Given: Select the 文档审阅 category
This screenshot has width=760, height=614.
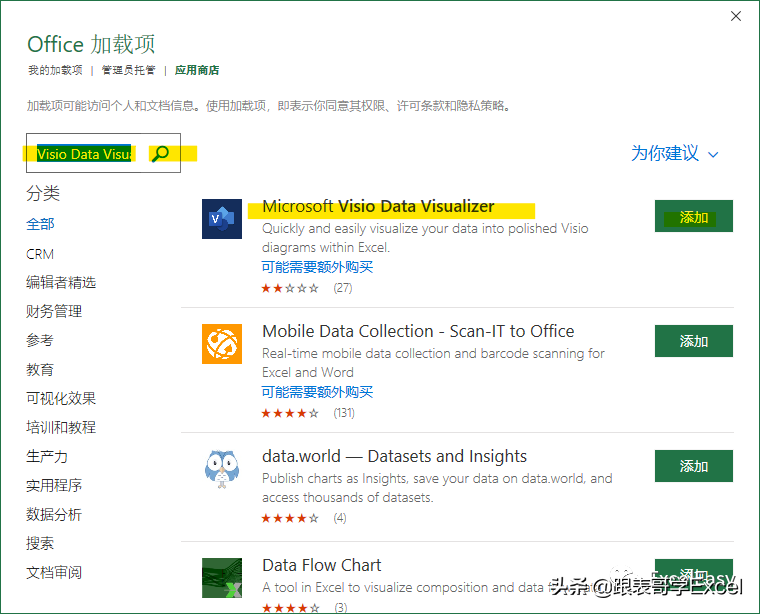Looking at the screenshot, I should [54, 572].
